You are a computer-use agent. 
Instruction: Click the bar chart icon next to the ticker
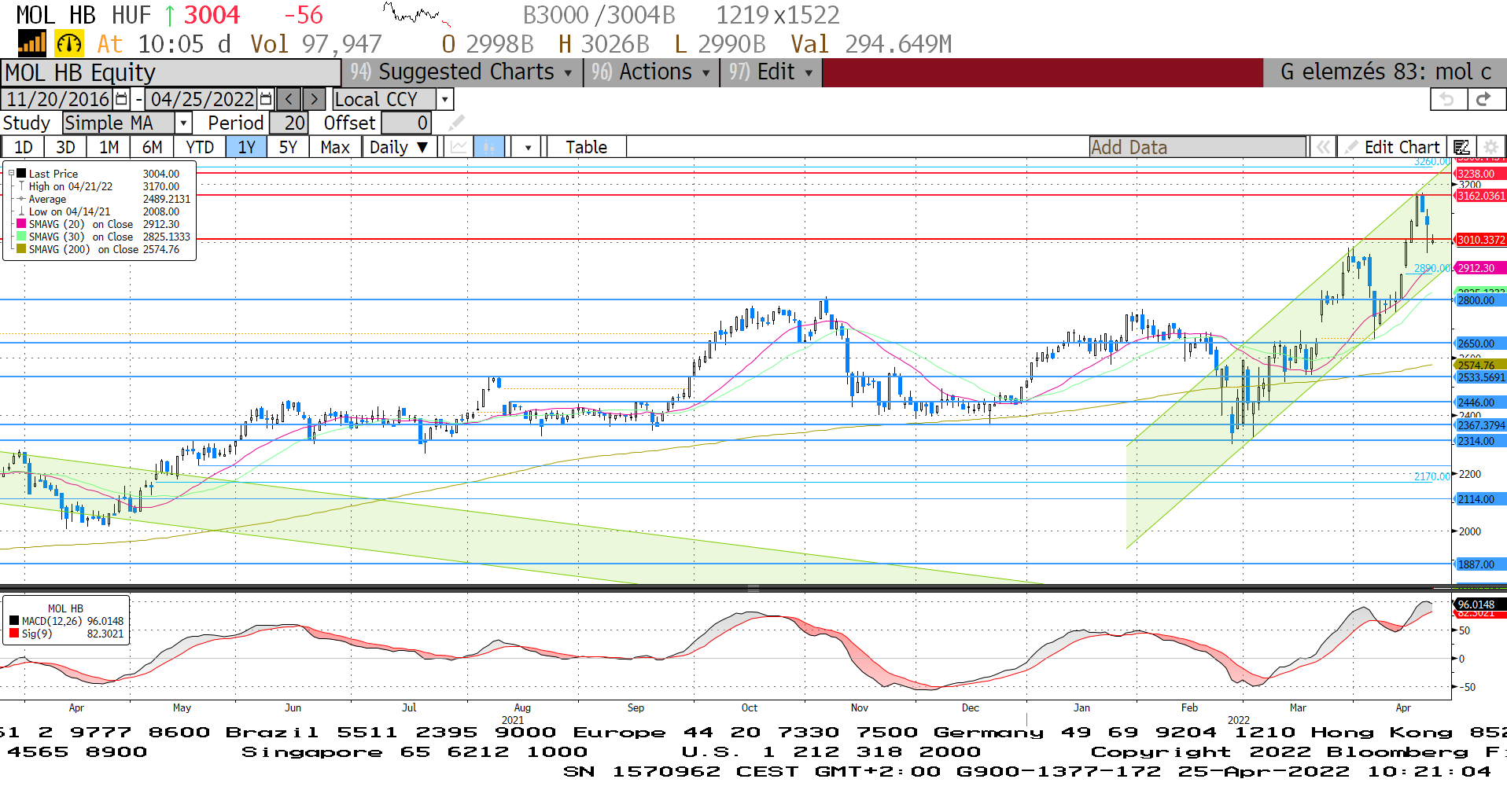tap(32, 43)
